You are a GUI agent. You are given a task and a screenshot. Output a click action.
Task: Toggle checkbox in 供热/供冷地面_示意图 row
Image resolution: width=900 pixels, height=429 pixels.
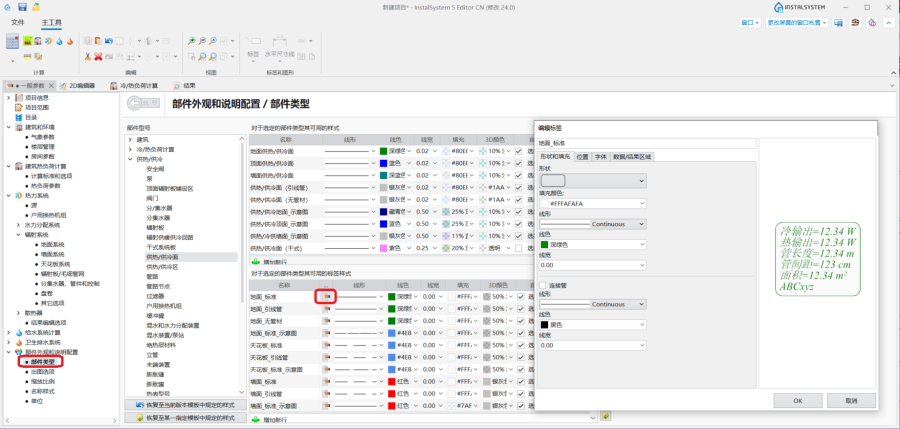coord(519,212)
